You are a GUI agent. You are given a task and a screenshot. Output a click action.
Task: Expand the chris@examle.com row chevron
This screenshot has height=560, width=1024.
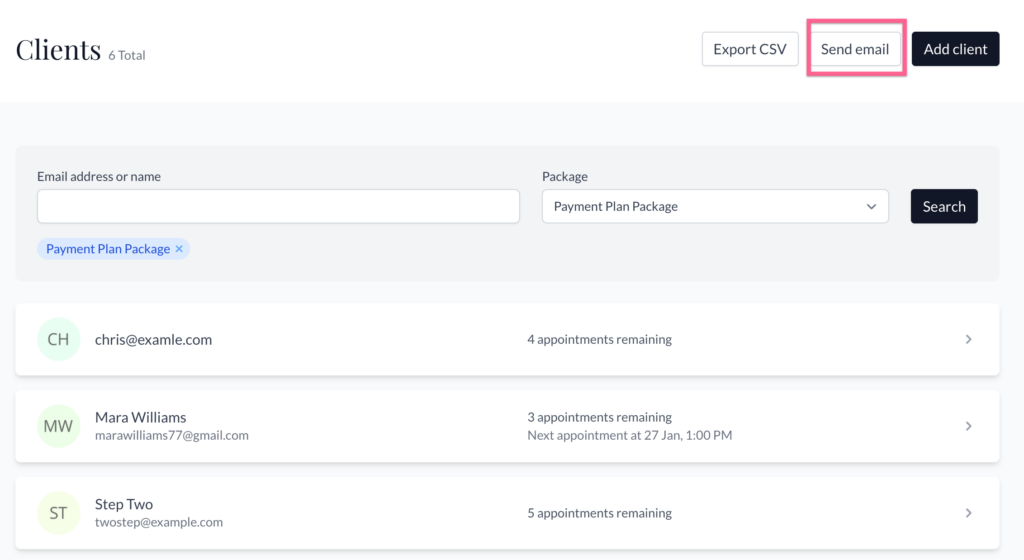point(968,339)
